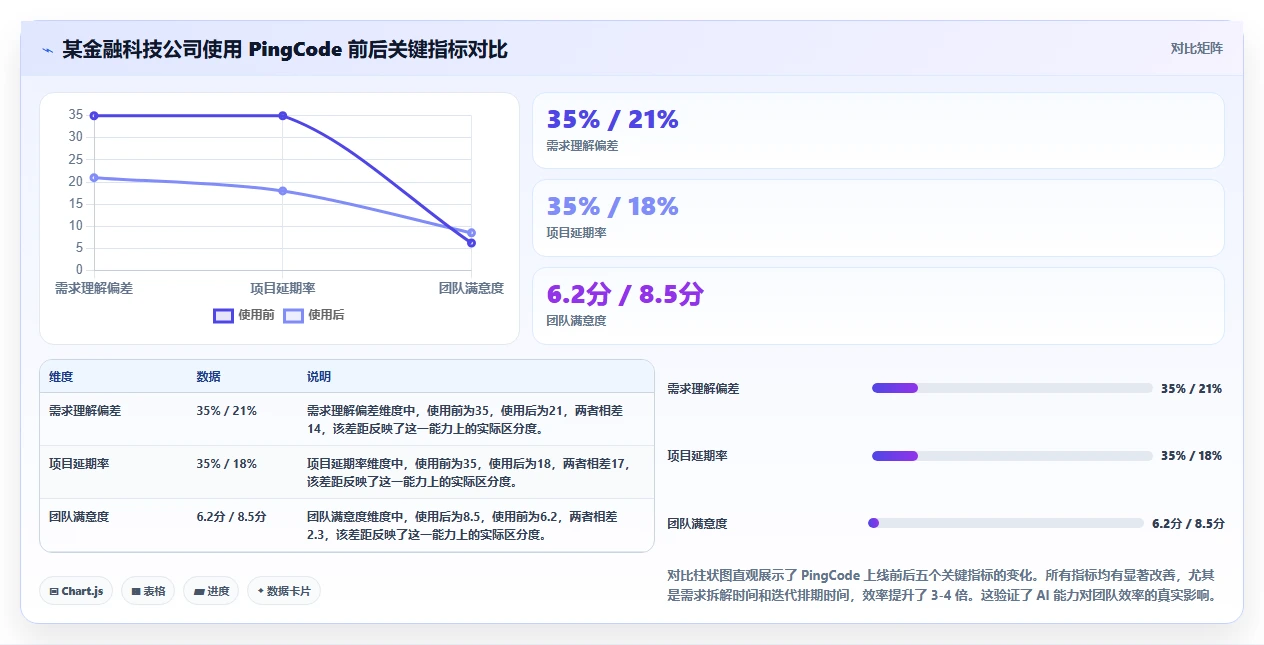Click the 团队满意度 x-axis label on chart
Screen dimensions: 1264x645
coord(471,288)
